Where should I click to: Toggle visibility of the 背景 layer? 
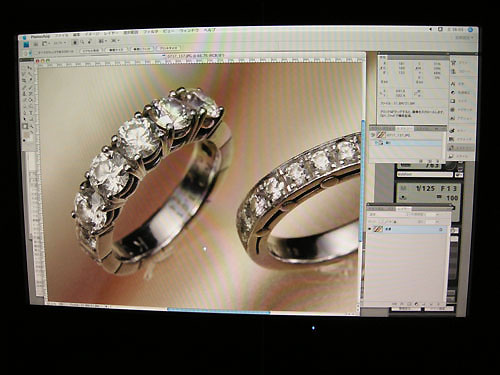[x=369, y=229]
